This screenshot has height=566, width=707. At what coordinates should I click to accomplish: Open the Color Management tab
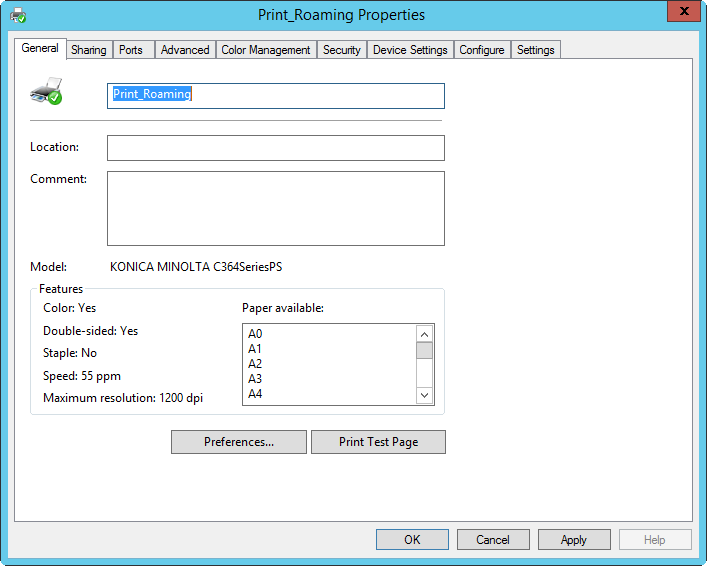(x=265, y=50)
